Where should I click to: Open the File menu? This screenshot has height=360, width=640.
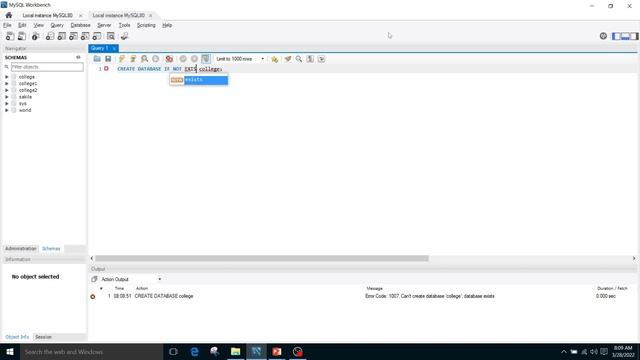coord(7,25)
